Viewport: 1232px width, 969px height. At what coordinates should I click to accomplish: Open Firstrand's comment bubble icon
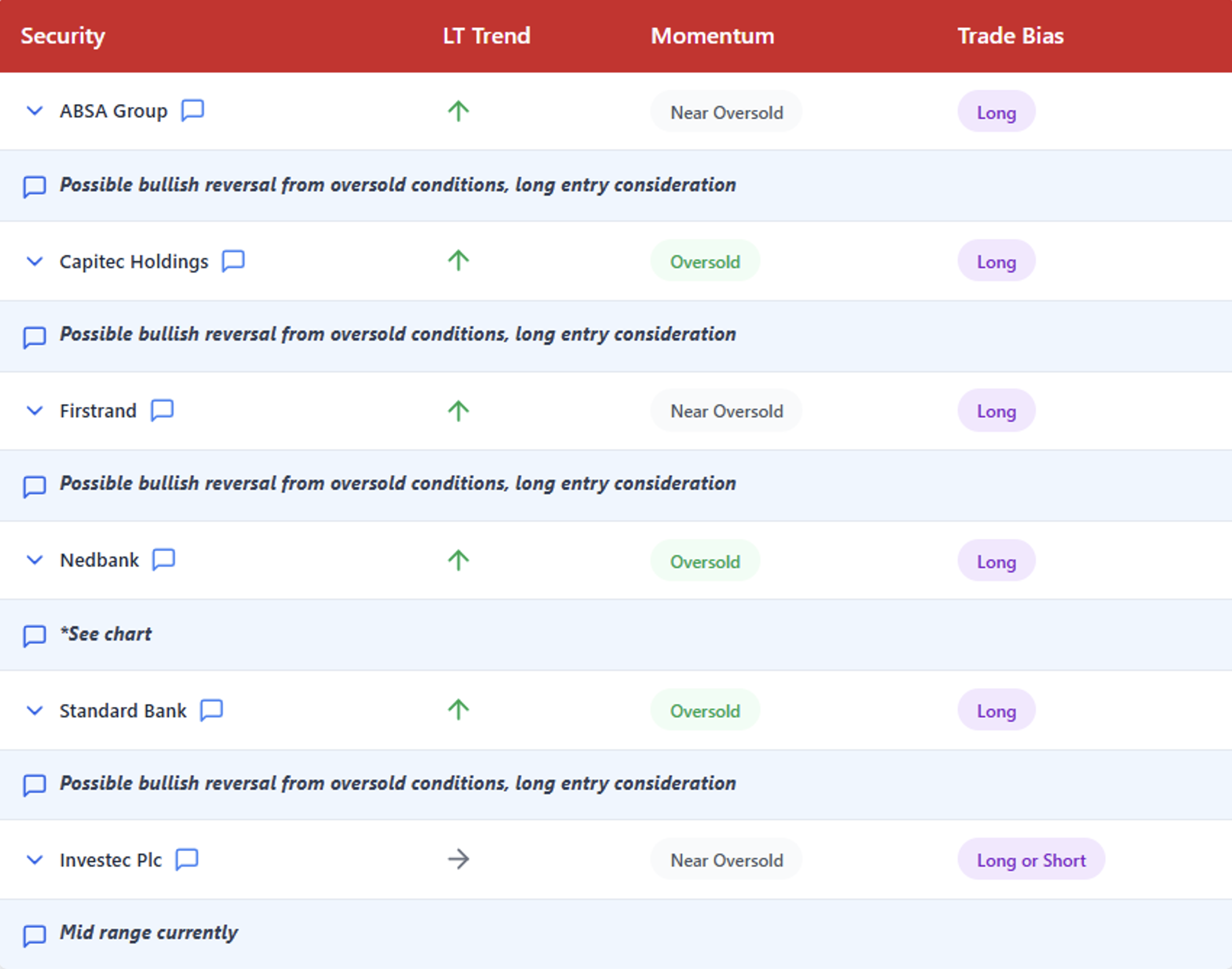coord(162,410)
